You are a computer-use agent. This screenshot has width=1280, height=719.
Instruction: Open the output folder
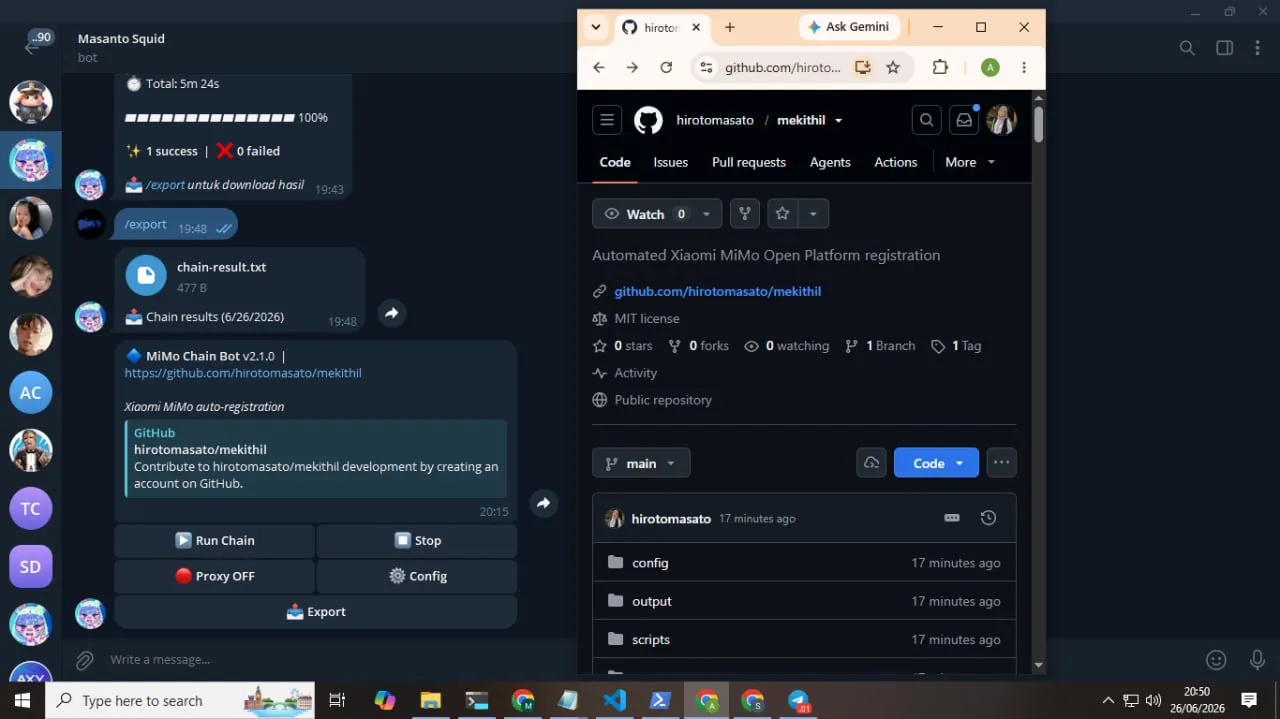(652, 601)
